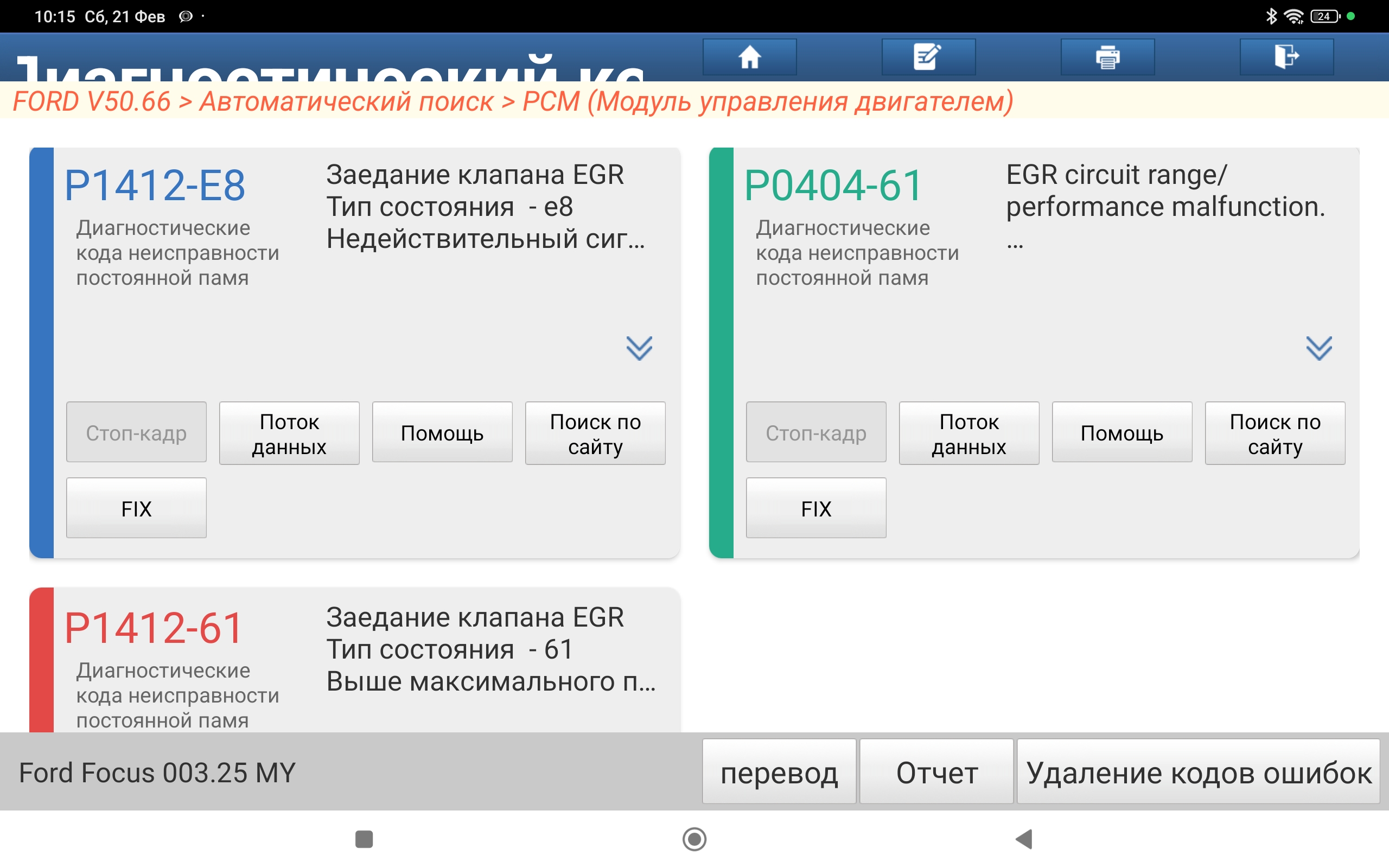Select the P1412-61 fault code
Viewport: 1389px width, 868px height.
(x=154, y=628)
